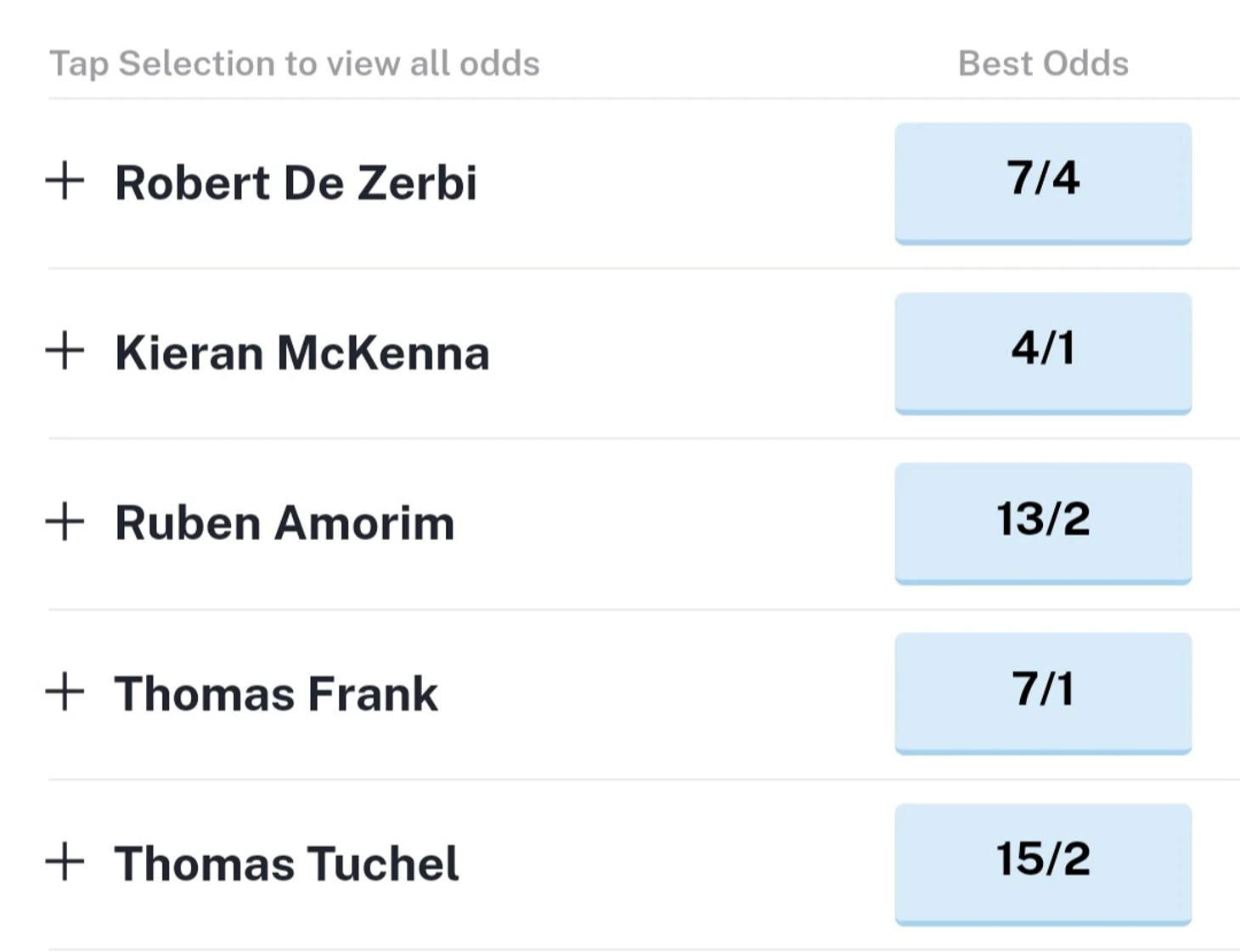This screenshot has width=1240, height=952.
Task: Add the shortest-priced favourite's odds button
Action: 1043,183
